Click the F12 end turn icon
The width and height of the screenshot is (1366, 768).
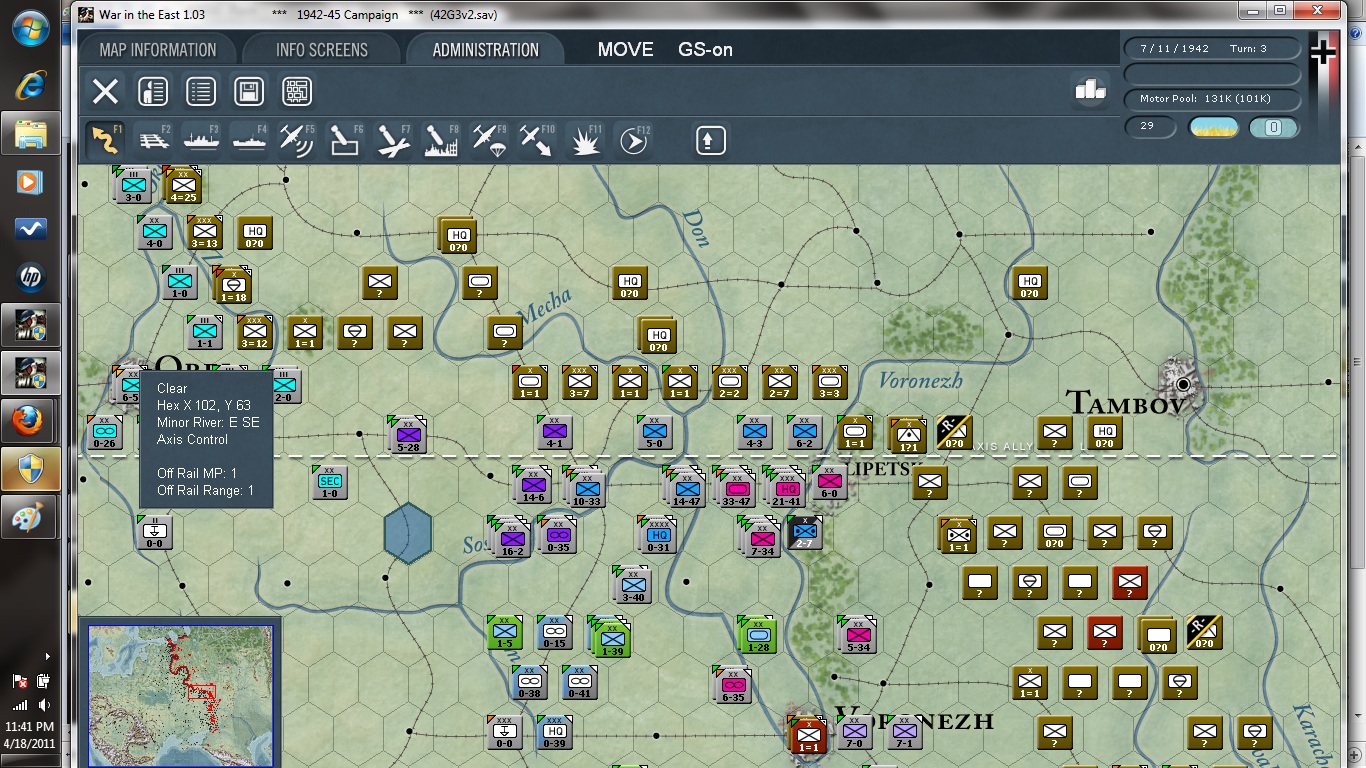pyautogui.click(x=634, y=139)
